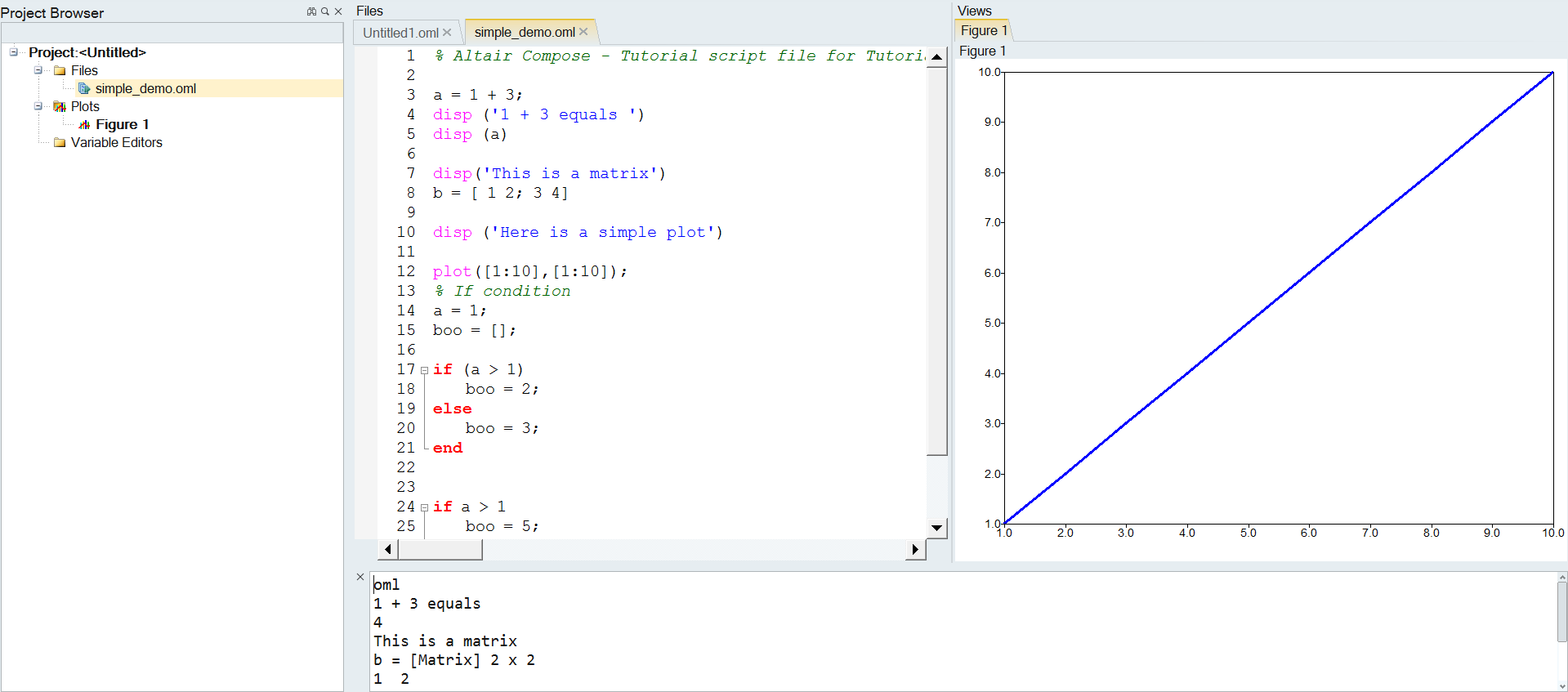
Task: Click the Plots folder chart icon
Action: pos(60,106)
